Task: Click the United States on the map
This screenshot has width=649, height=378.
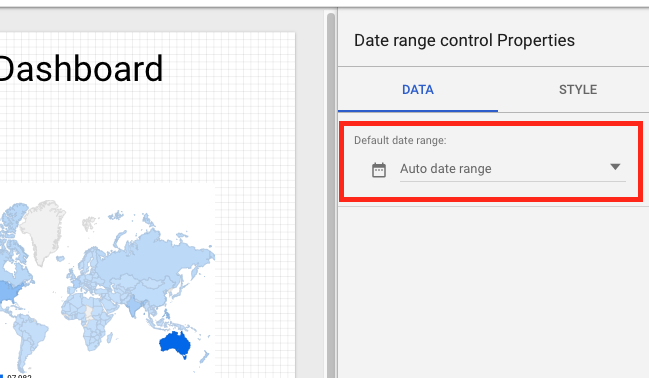Action: point(10,291)
